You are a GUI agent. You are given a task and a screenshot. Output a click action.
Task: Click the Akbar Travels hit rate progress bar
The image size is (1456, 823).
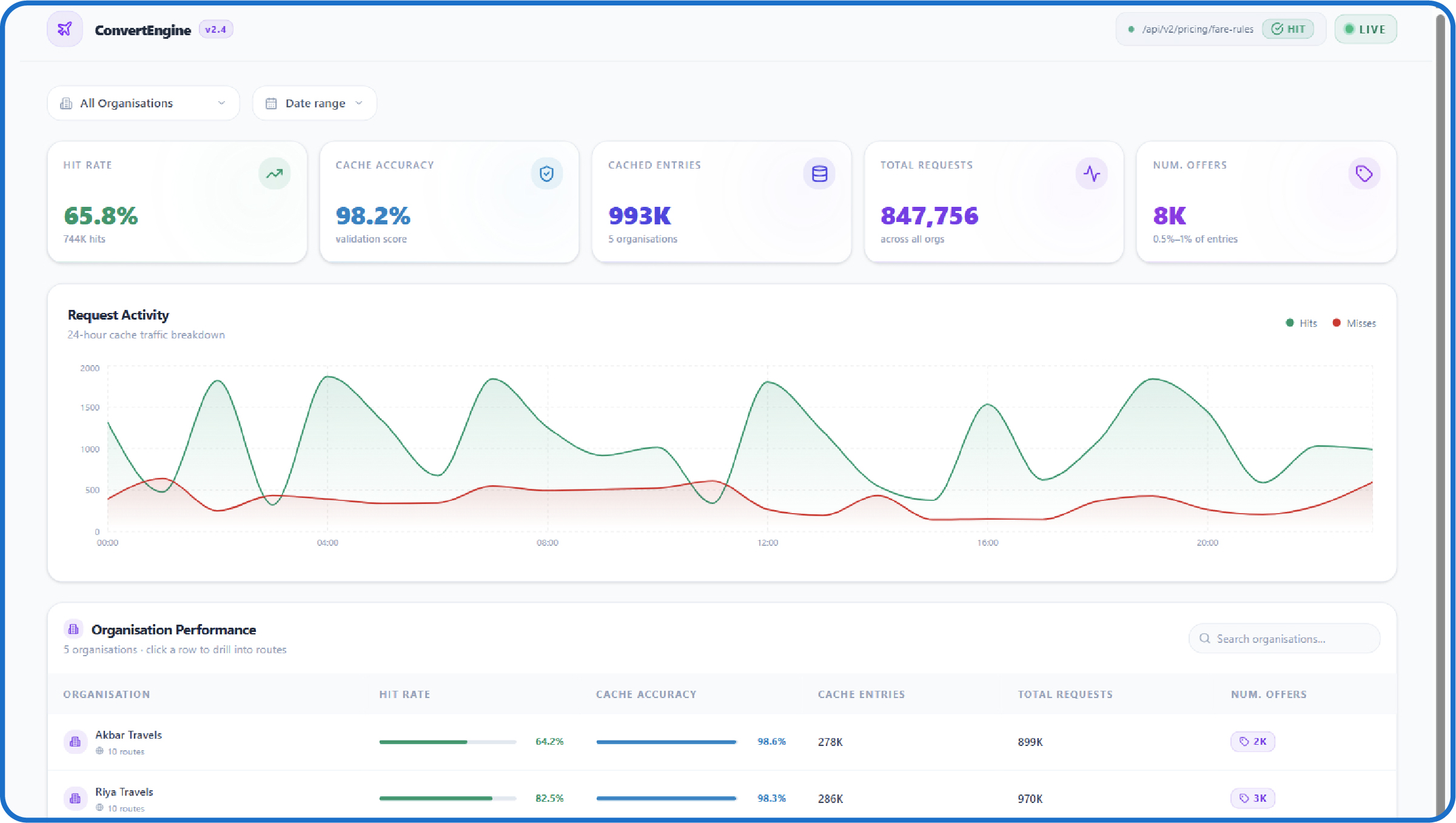448,742
